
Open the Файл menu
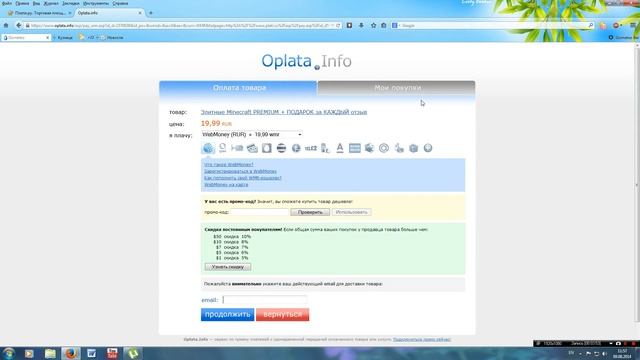coord(7,3)
